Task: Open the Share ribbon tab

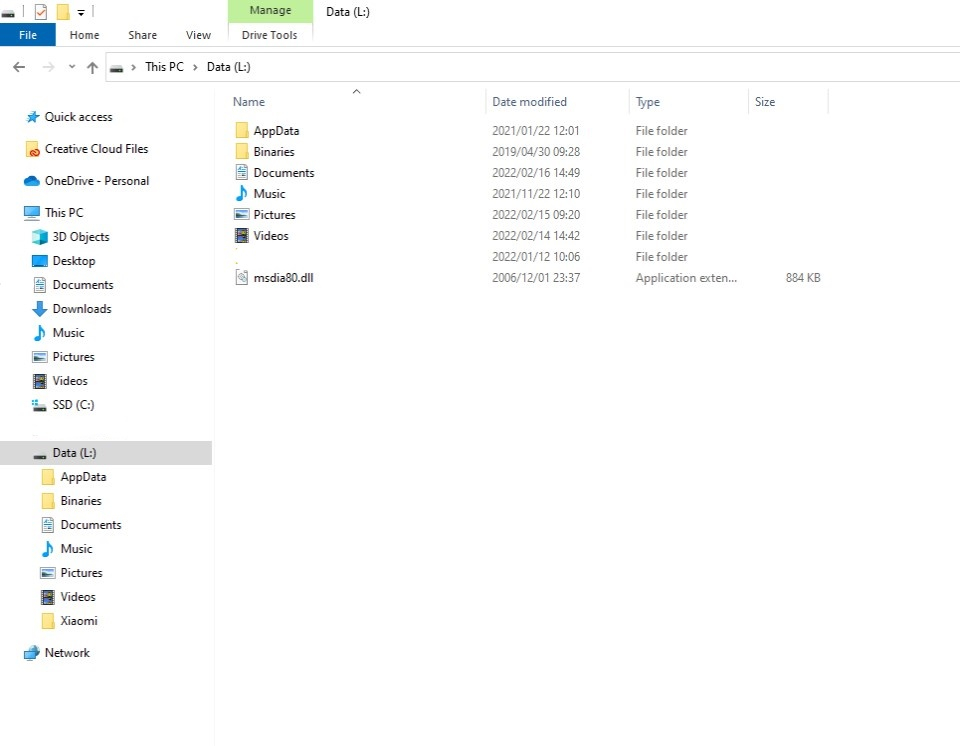Action: [143, 35]
